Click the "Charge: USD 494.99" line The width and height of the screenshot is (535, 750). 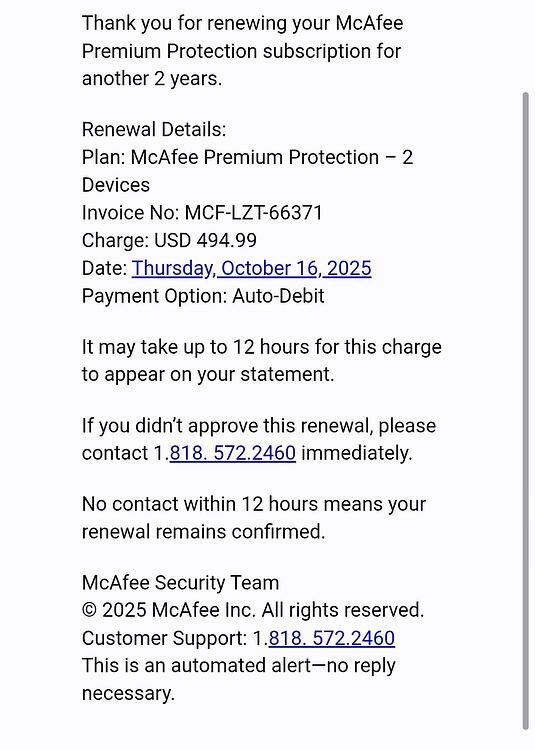pos(169,241)
